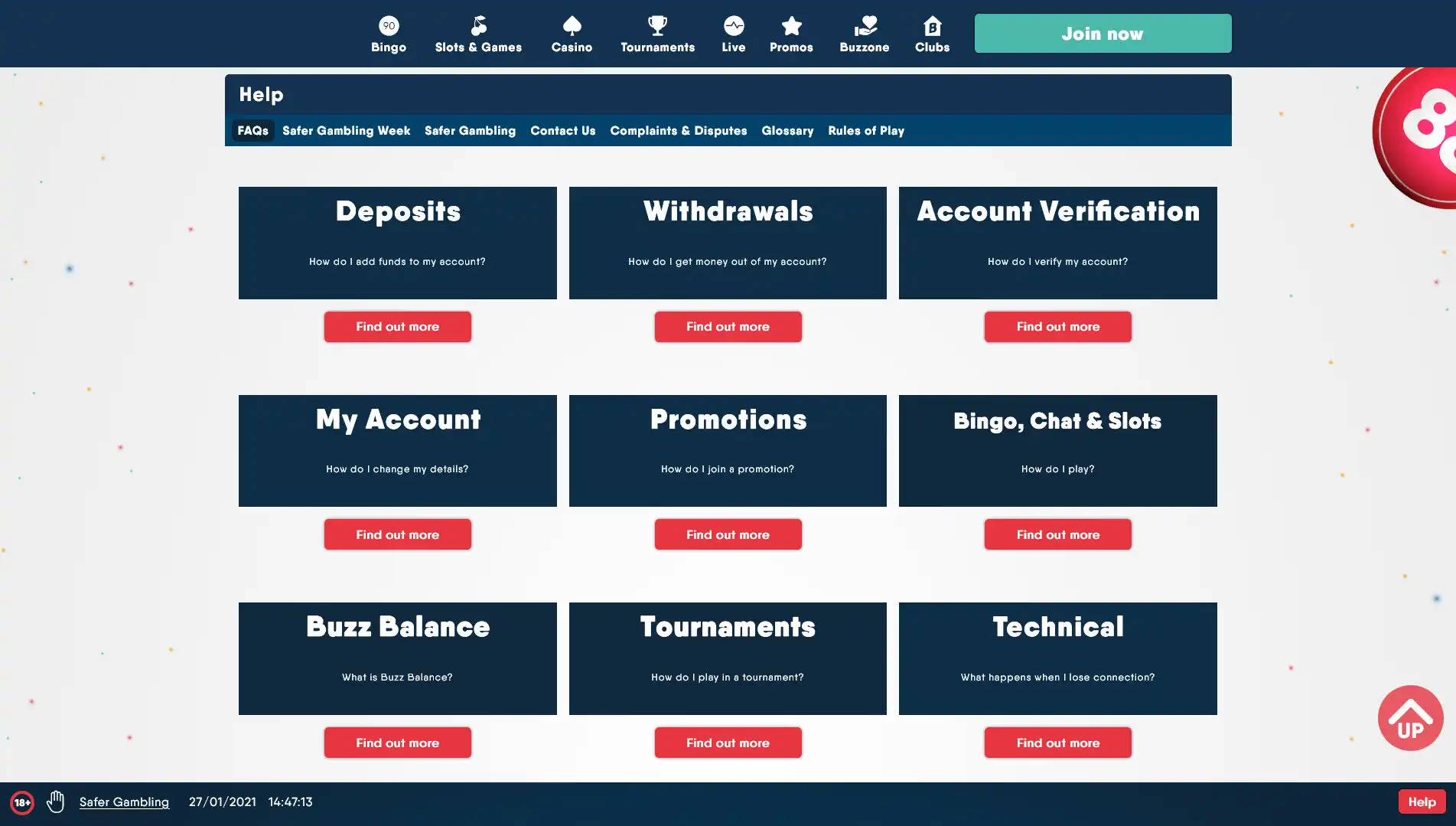The image size is (1456, 826).
Task: Follow the Safer Gambling footer link
Action: pyautogui.click(x=124, y=802)
